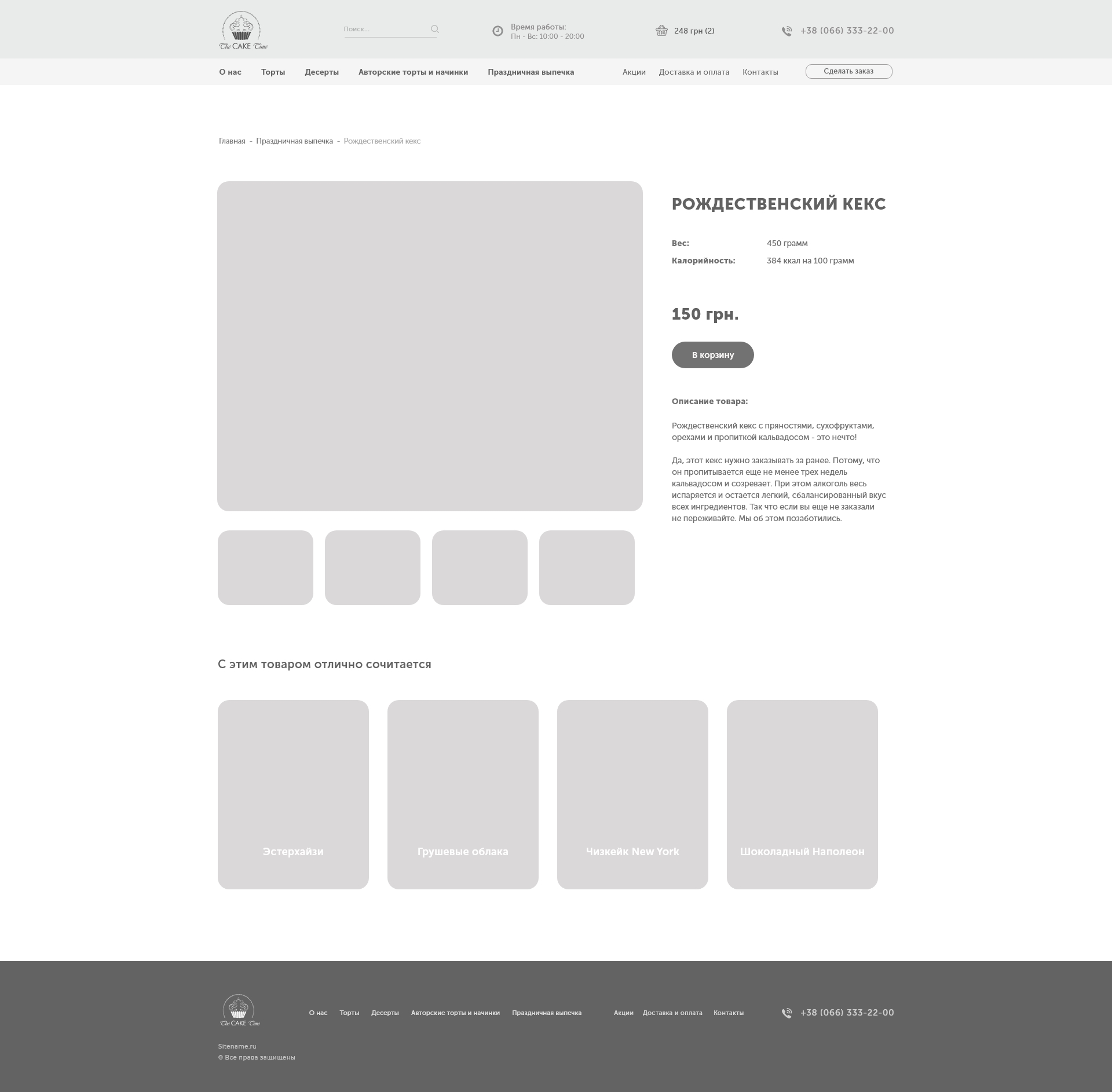Image resolution: width=1112 pixels, height=1092 pixels.
Task: Open О нас in footer
Action: point(318,1013)
